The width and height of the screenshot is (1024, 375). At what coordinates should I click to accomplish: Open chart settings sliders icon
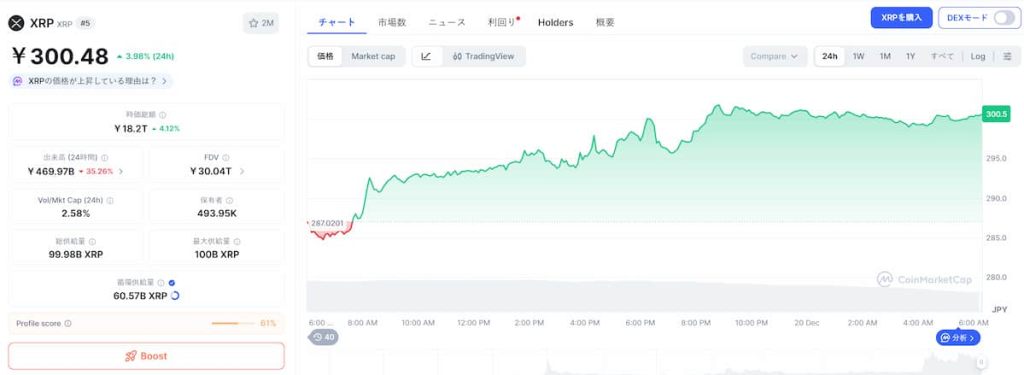tap(1008, 56)
